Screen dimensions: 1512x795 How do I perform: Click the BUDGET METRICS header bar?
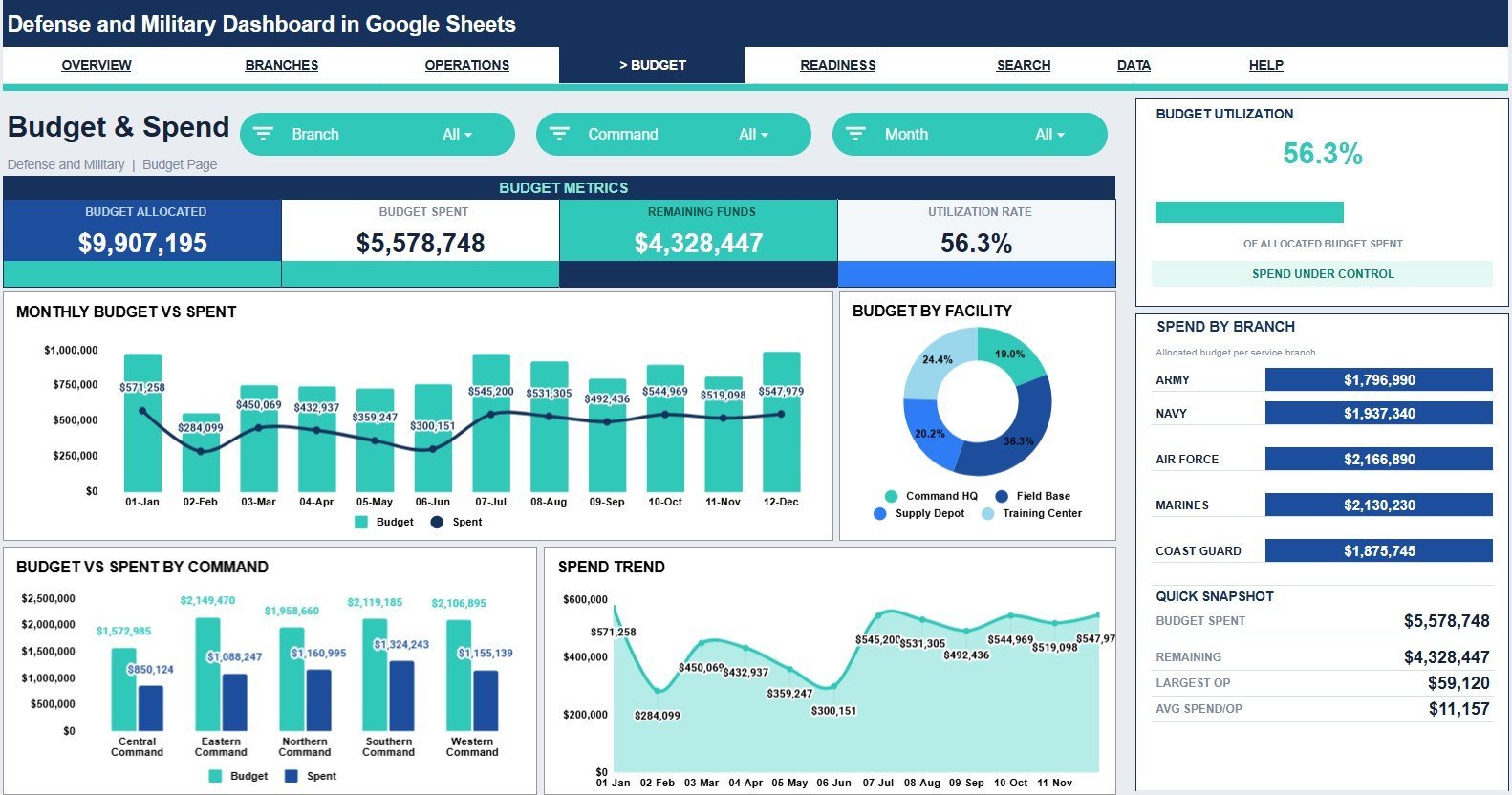559,188
